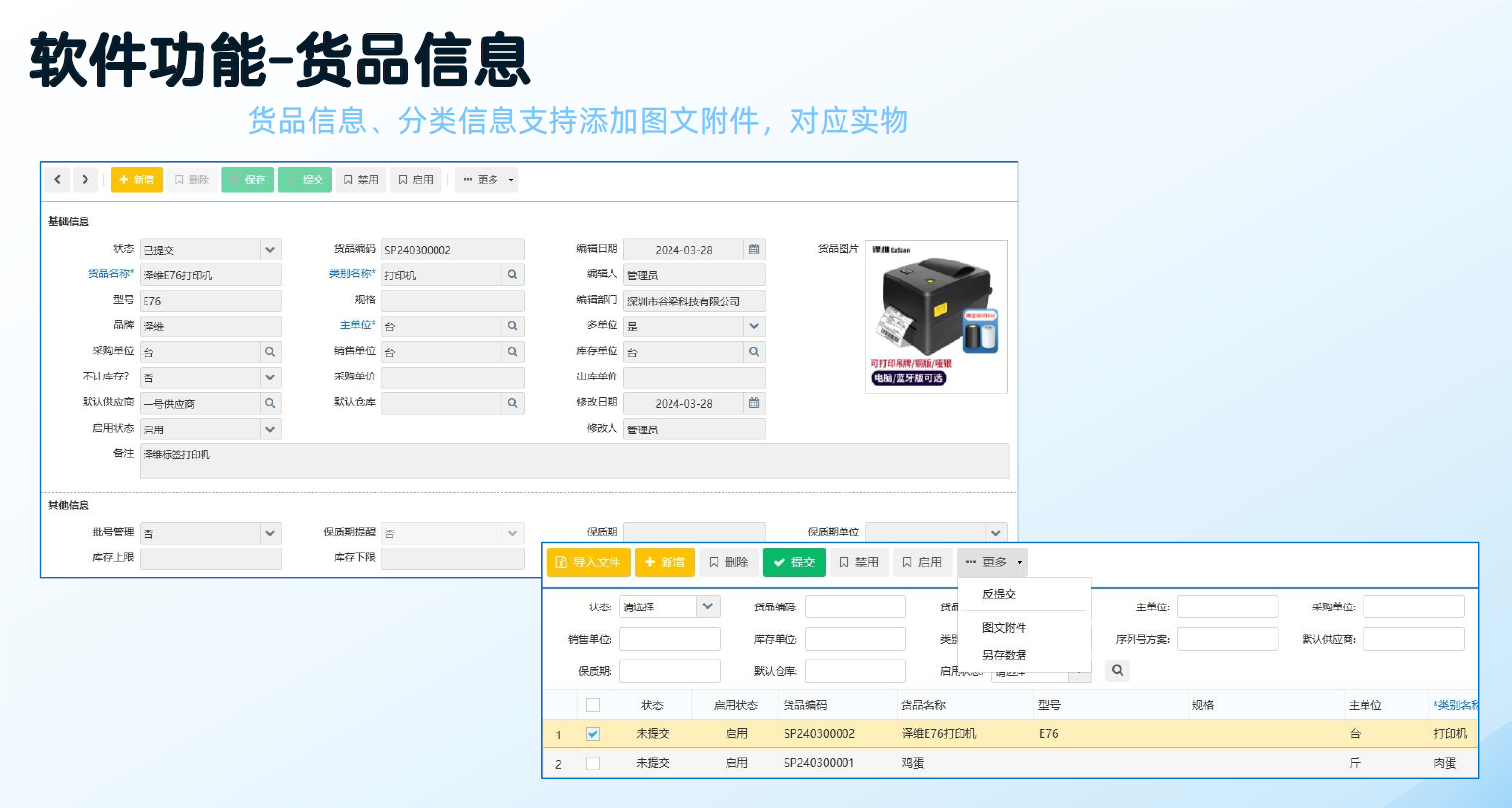The height and width of the screenshot is (808, 1512).
Task: Toggle the 更多 menu in the list window
Action: click(993, 562)
